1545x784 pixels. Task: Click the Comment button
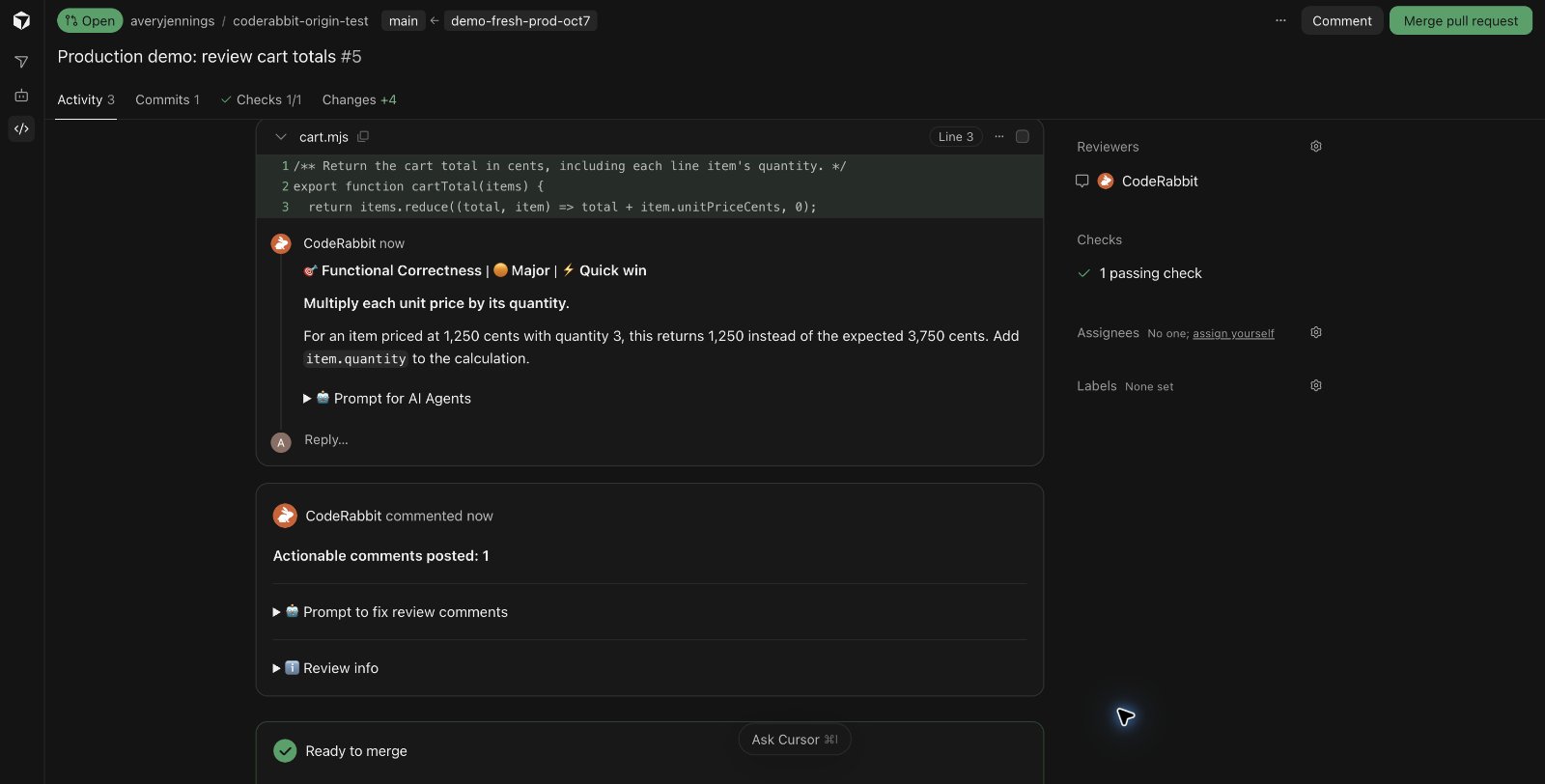pos(1341,20)
